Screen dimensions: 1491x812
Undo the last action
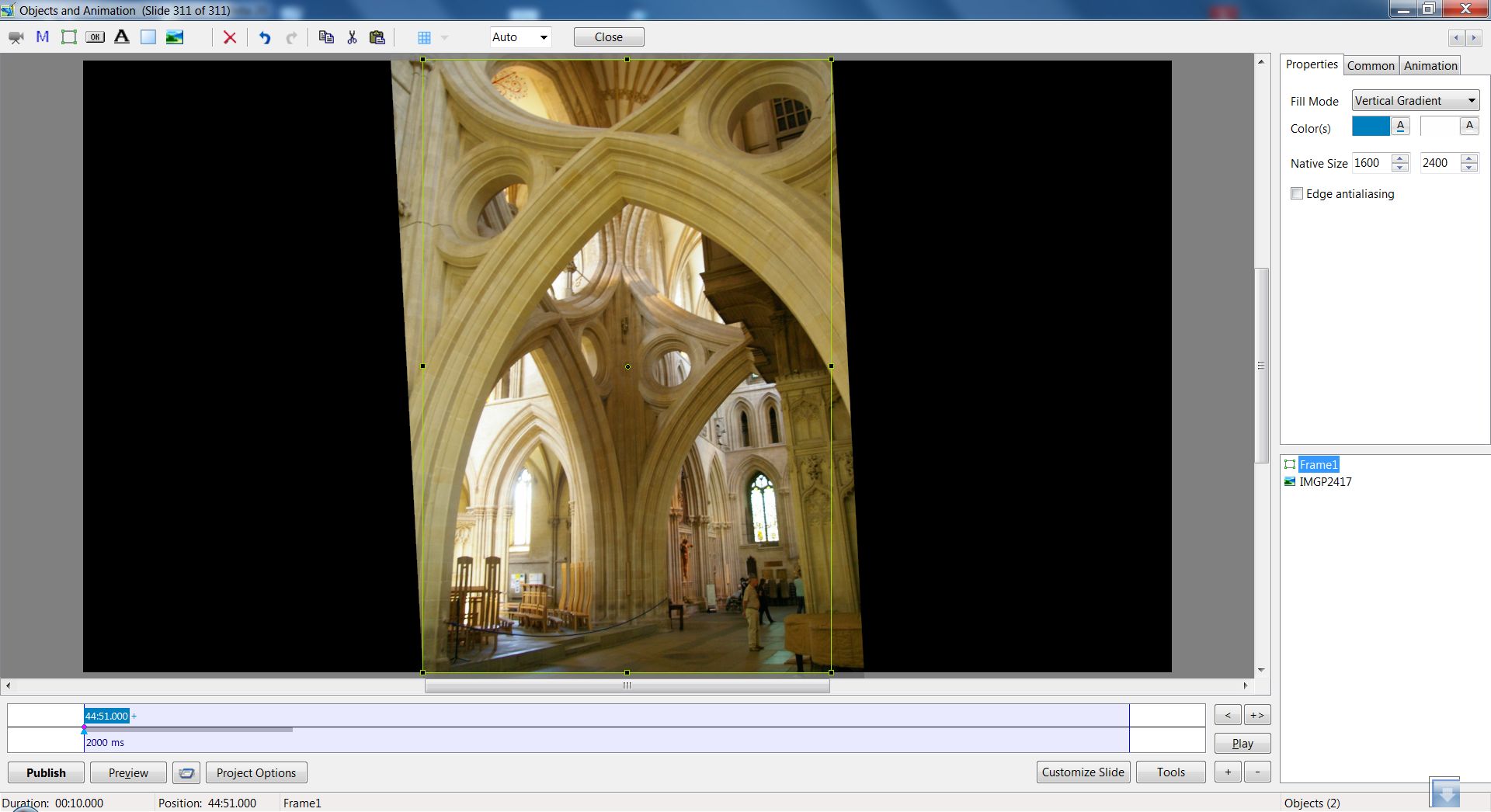pyautogui.click(x=265, y=37)
